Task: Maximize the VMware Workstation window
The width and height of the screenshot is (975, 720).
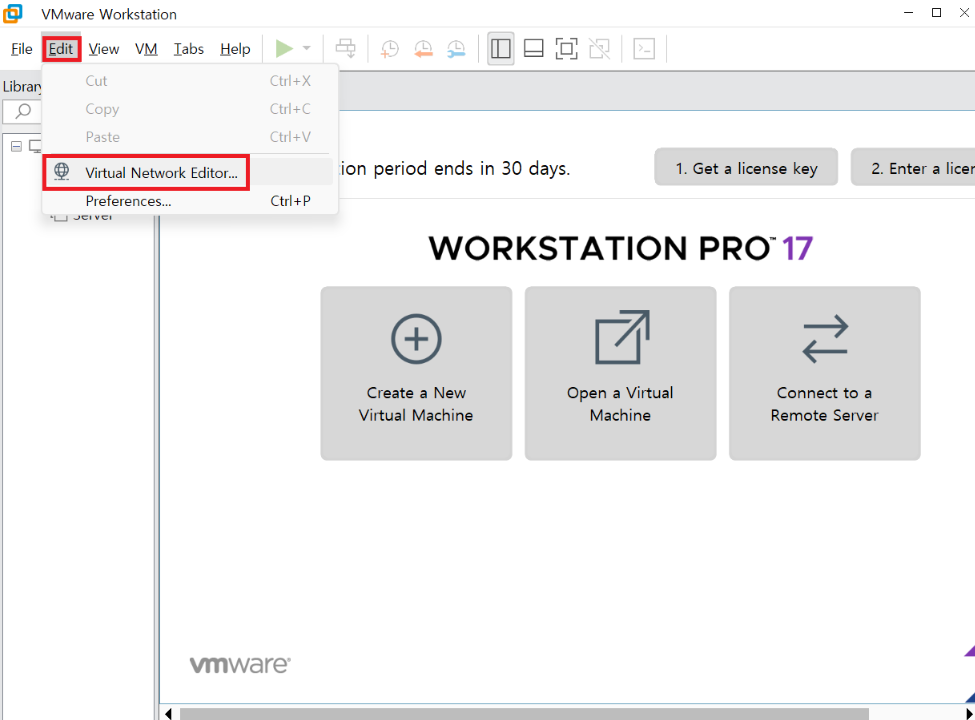Action: pyautogui.click(x=936, y=13)
